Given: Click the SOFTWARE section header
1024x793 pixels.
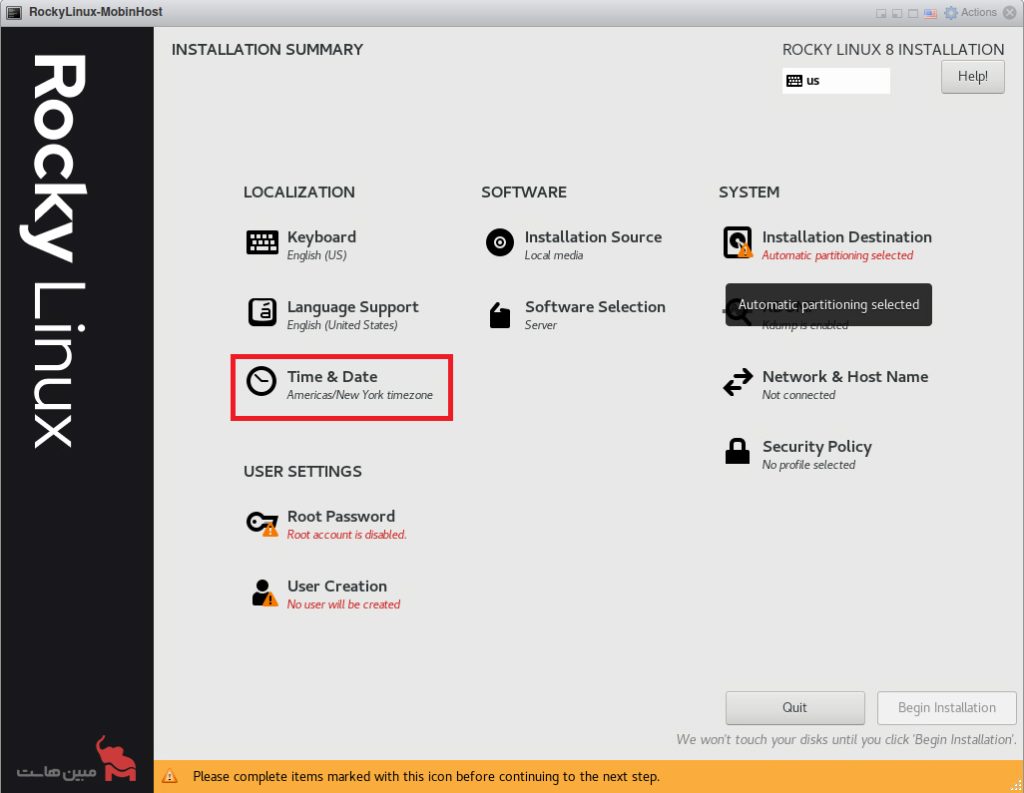Looking at the screenshot, I should [524, 192].
